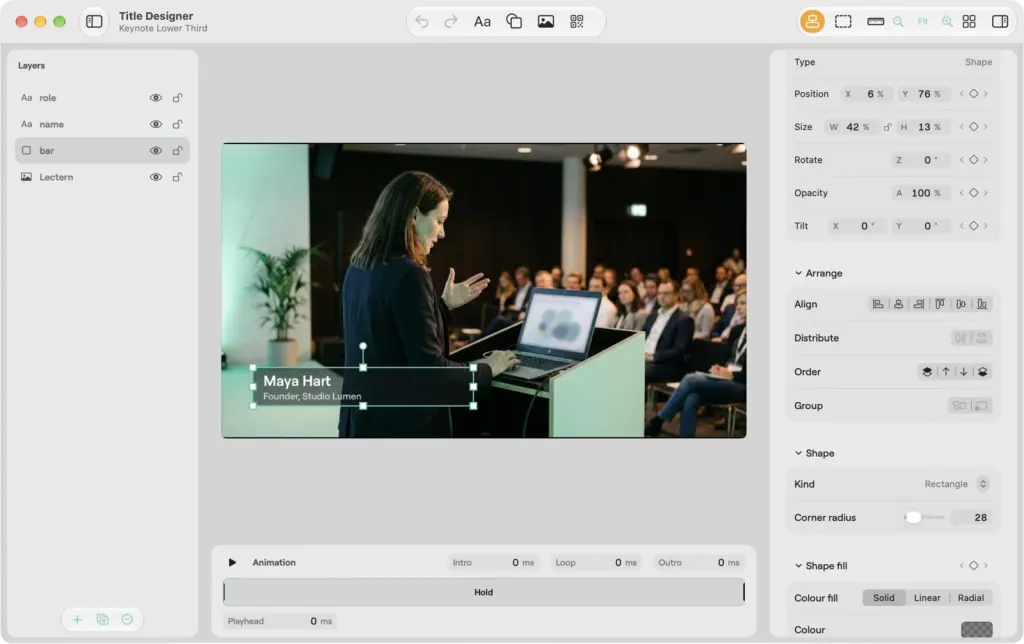The height and width of the screenshot is (644, 1024).
Task: Toggle the orange snapping alignment button
Action: pos(812,22)
